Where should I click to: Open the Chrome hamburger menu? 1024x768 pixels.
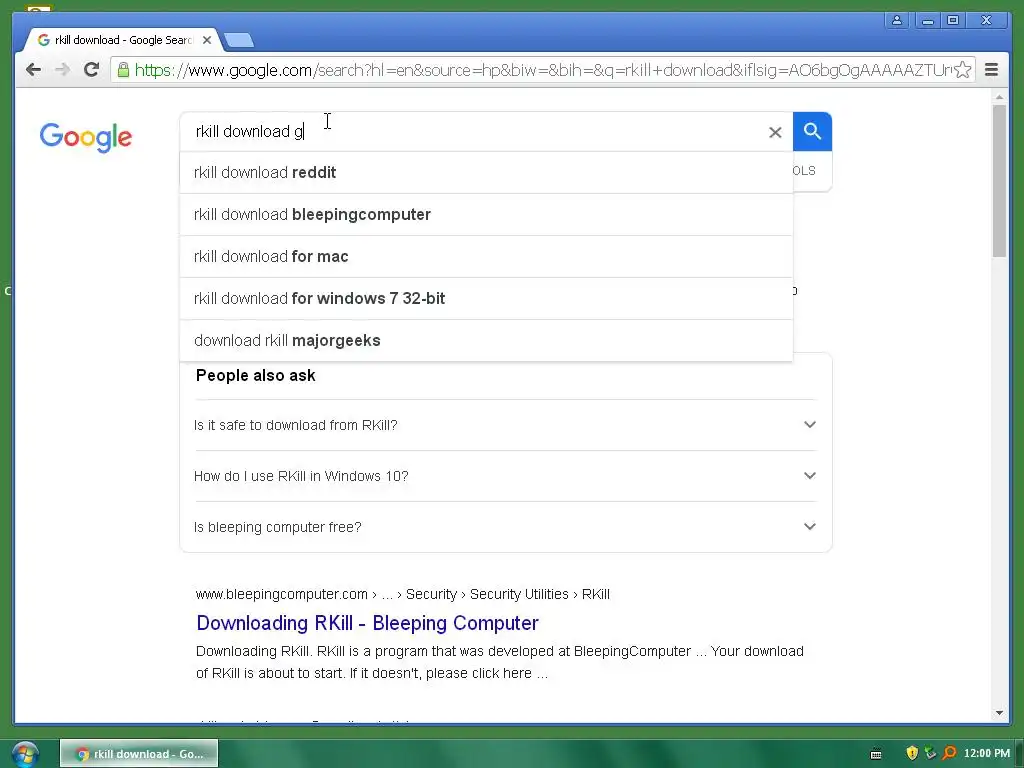tap(991, 70)
